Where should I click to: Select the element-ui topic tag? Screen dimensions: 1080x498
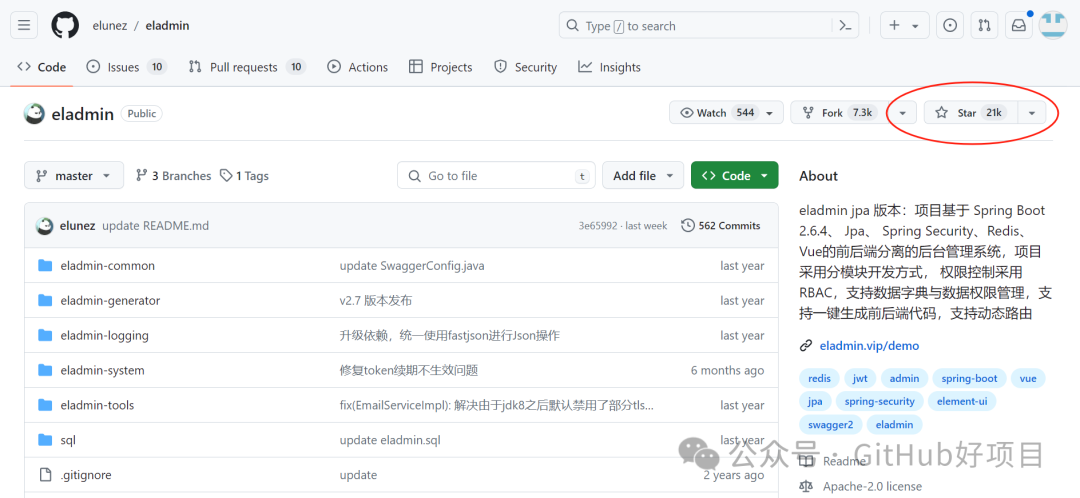tap(962, 401)
